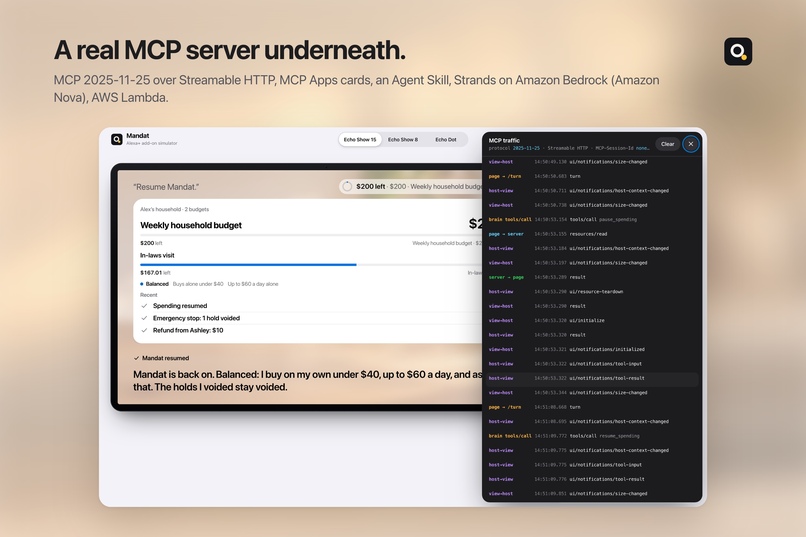Click the "tools/call resume_spending" log row

(593, 436)
